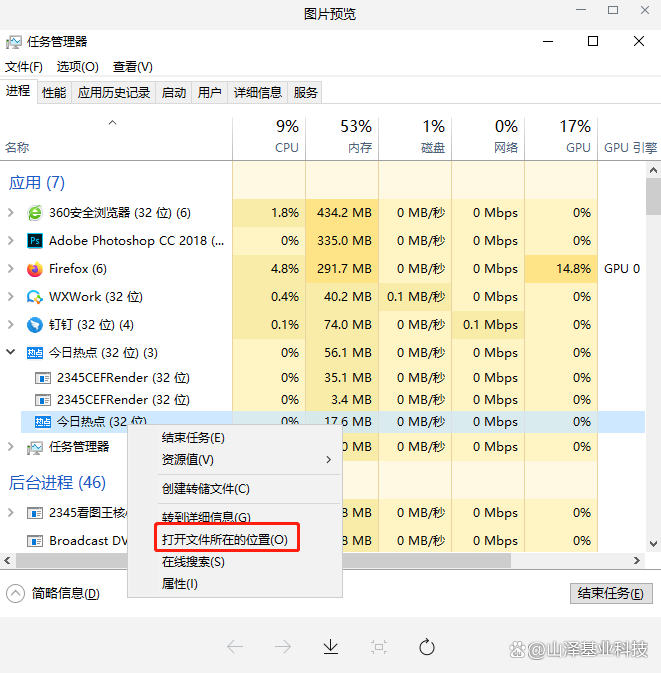
Task: Select 结束任务(E) in the context menu
Action: click(193, 438)
